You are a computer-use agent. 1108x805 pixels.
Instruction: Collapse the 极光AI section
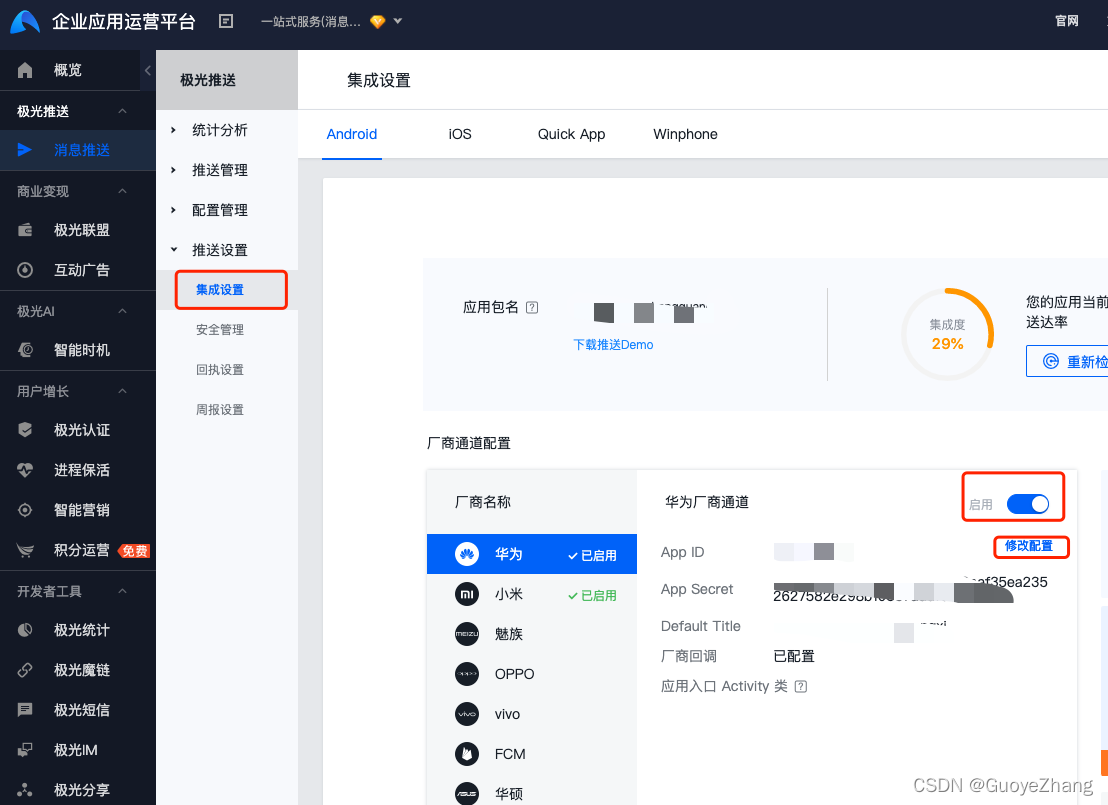point(122,311)
